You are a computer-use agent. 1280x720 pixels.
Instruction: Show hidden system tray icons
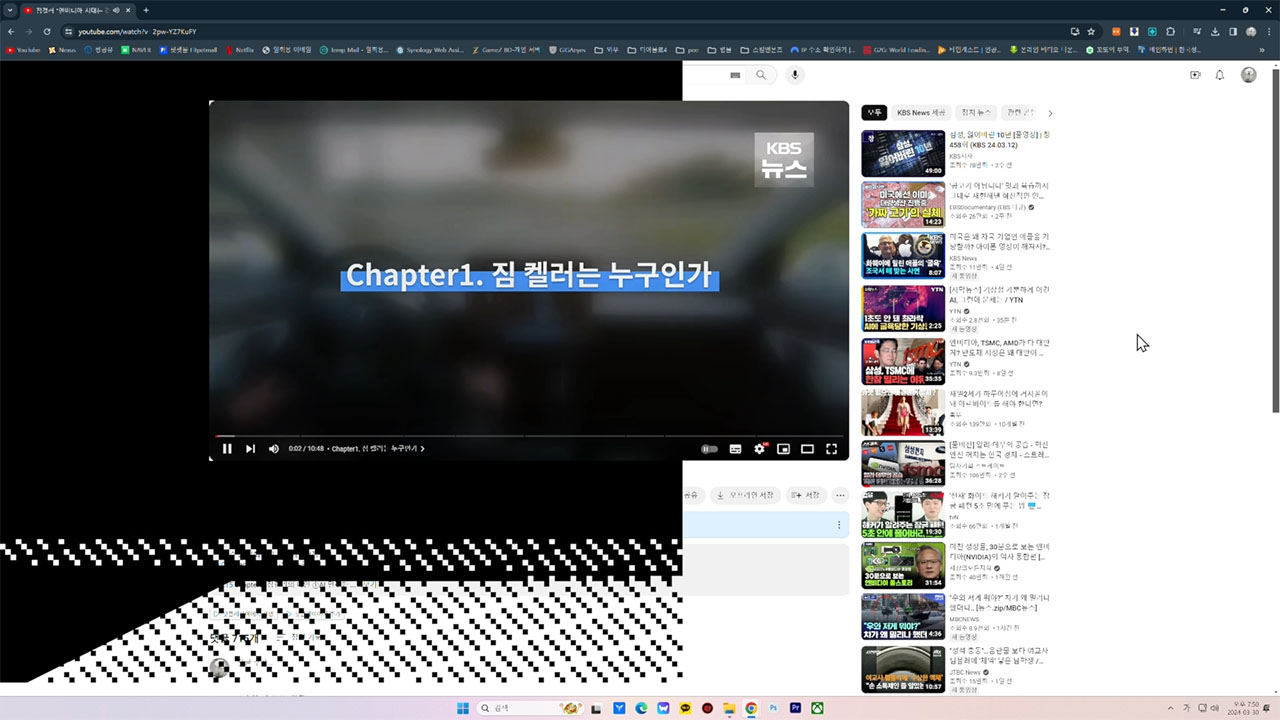[1171, 708]
